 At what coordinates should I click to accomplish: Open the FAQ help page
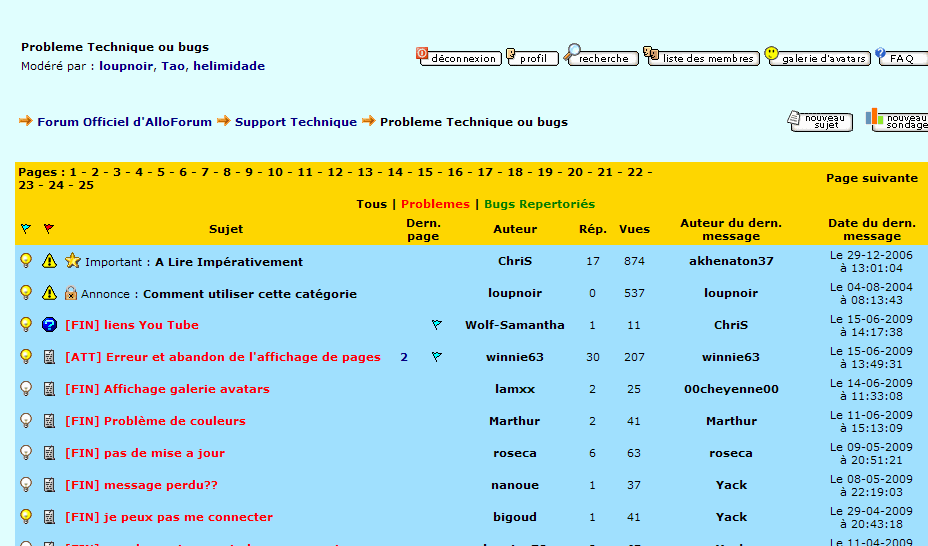(901, 58)
